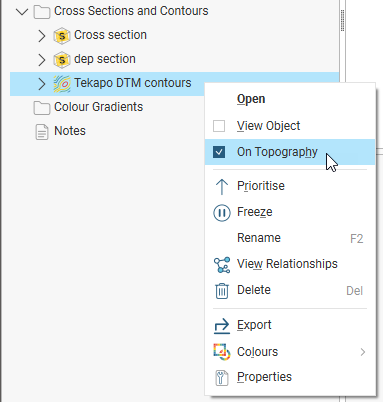Click the View Relationships graph icon
The width and height of the screenshot is (383, 402).
[x=222, y=265]
